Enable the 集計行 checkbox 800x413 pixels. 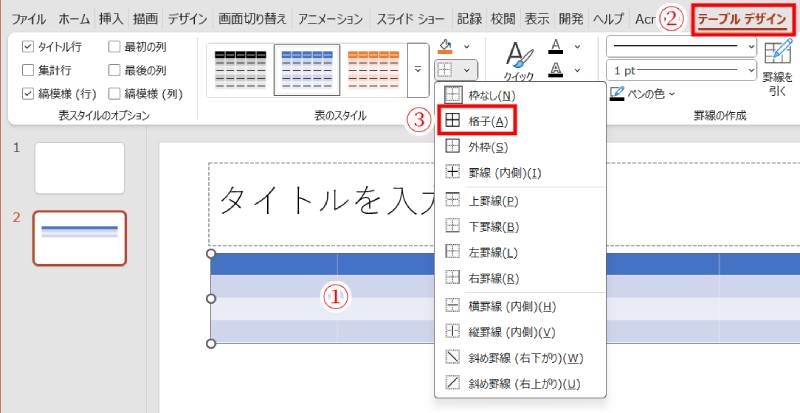(28, 70)
